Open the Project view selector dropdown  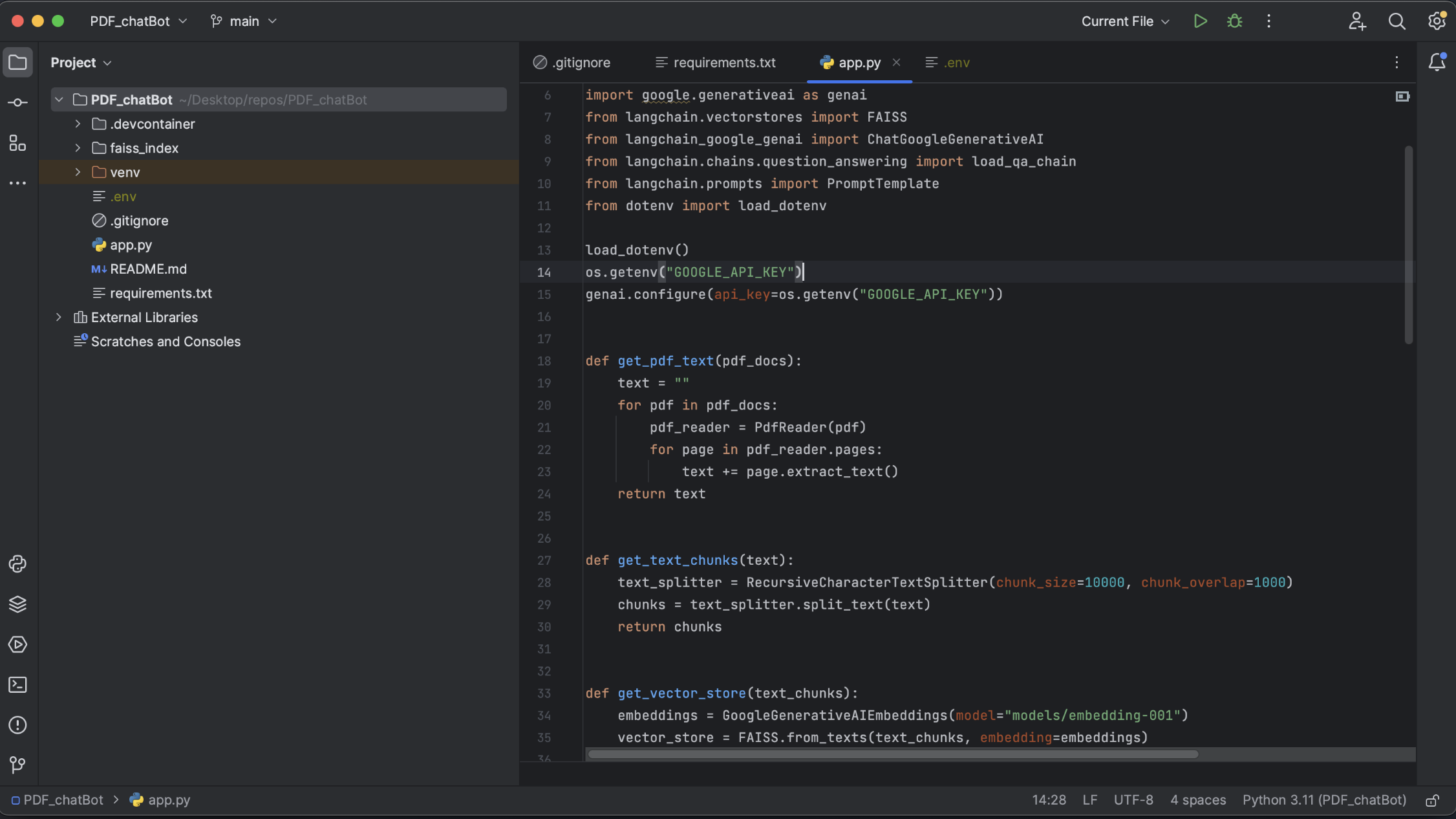tap(81, 63)
